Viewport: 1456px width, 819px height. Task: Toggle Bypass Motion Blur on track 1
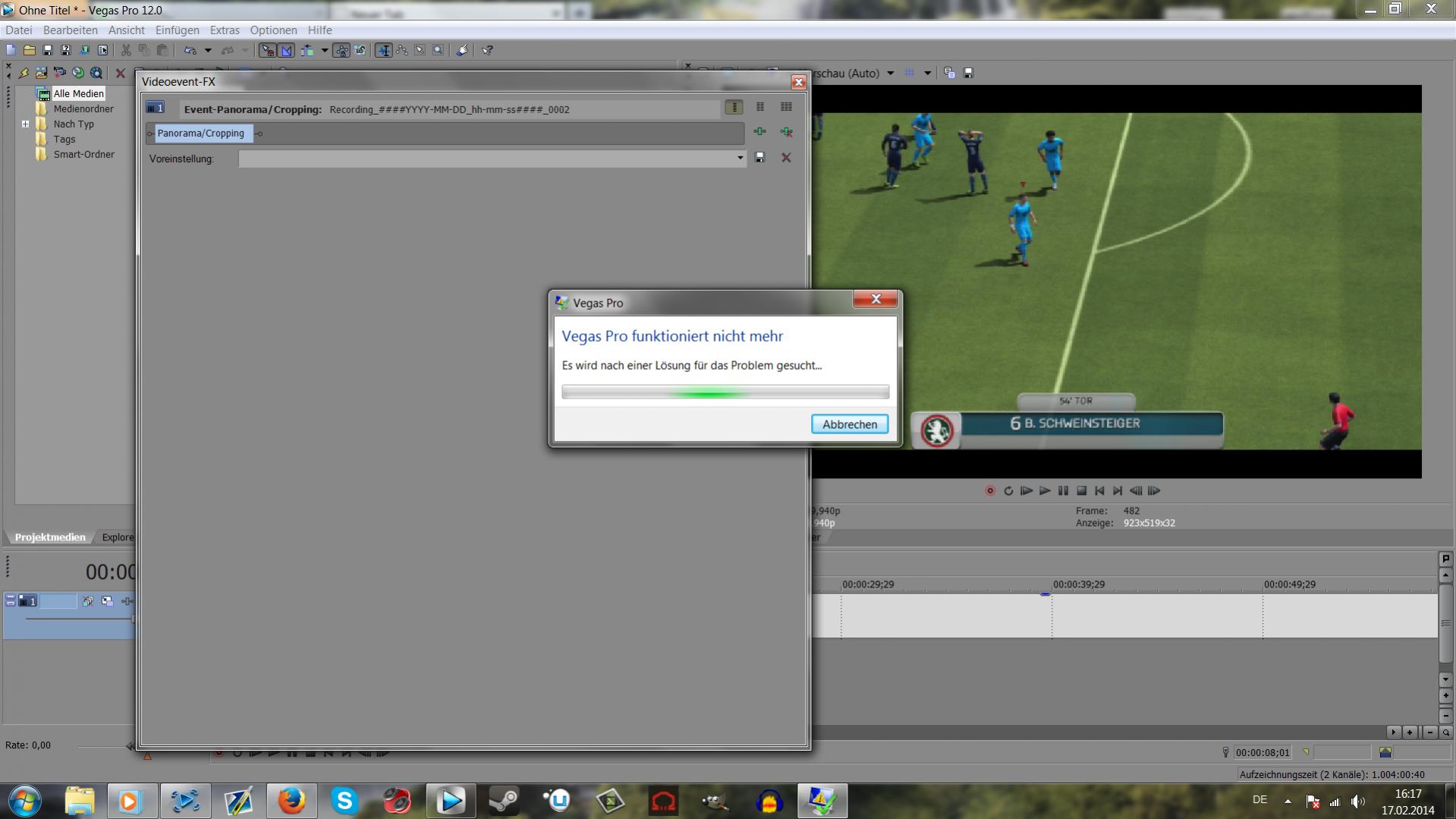point(88,601)
